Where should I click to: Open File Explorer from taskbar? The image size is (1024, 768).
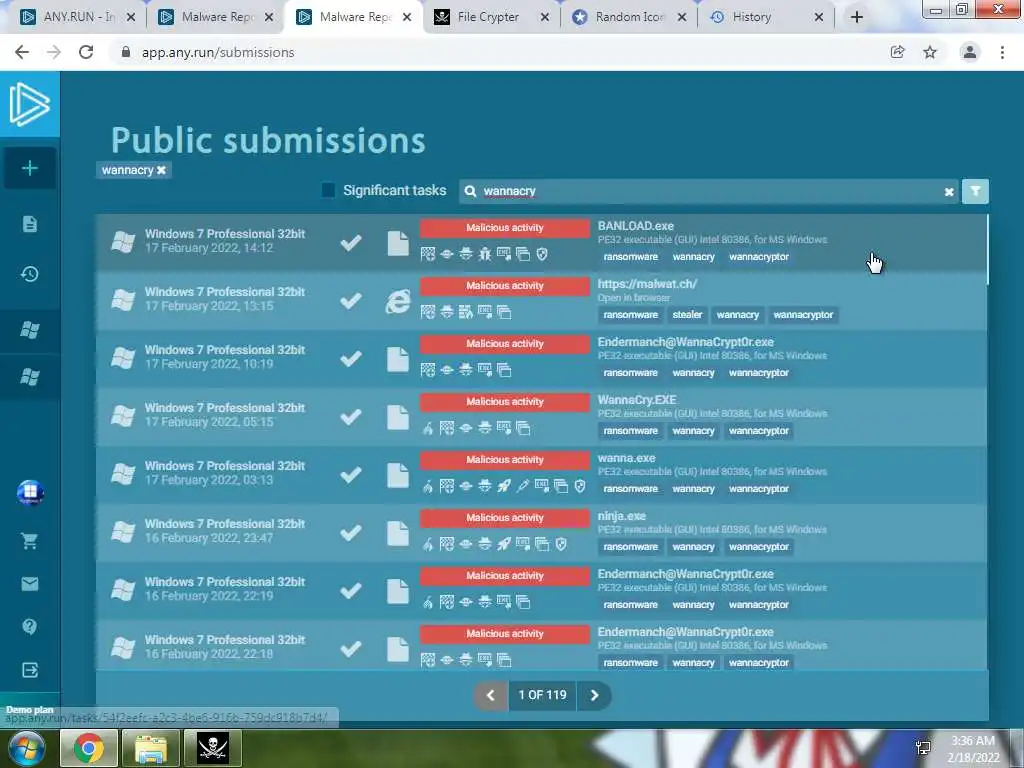pos(151,748)
